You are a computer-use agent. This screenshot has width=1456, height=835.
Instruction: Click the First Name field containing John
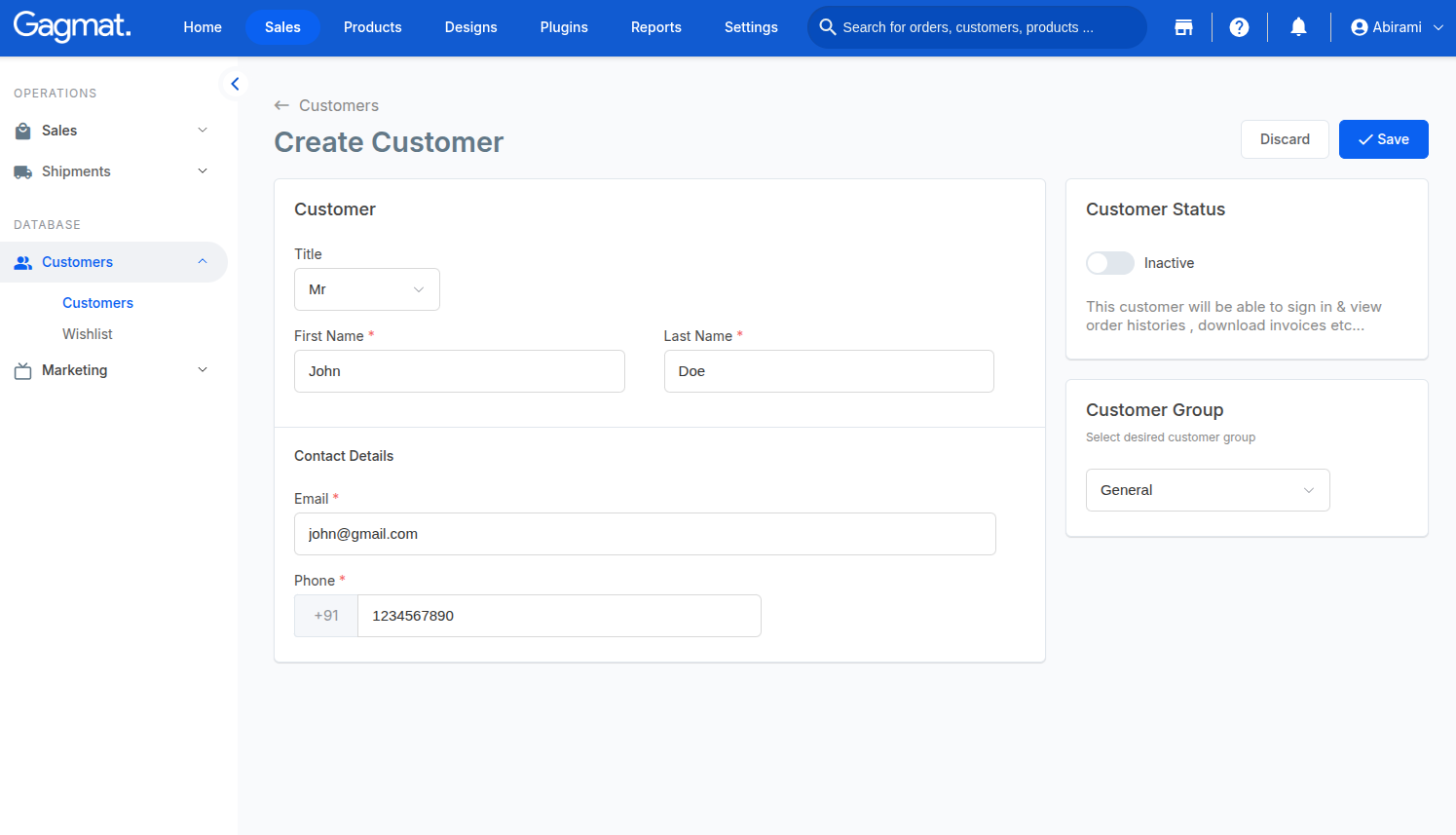(x=460, y=371)
